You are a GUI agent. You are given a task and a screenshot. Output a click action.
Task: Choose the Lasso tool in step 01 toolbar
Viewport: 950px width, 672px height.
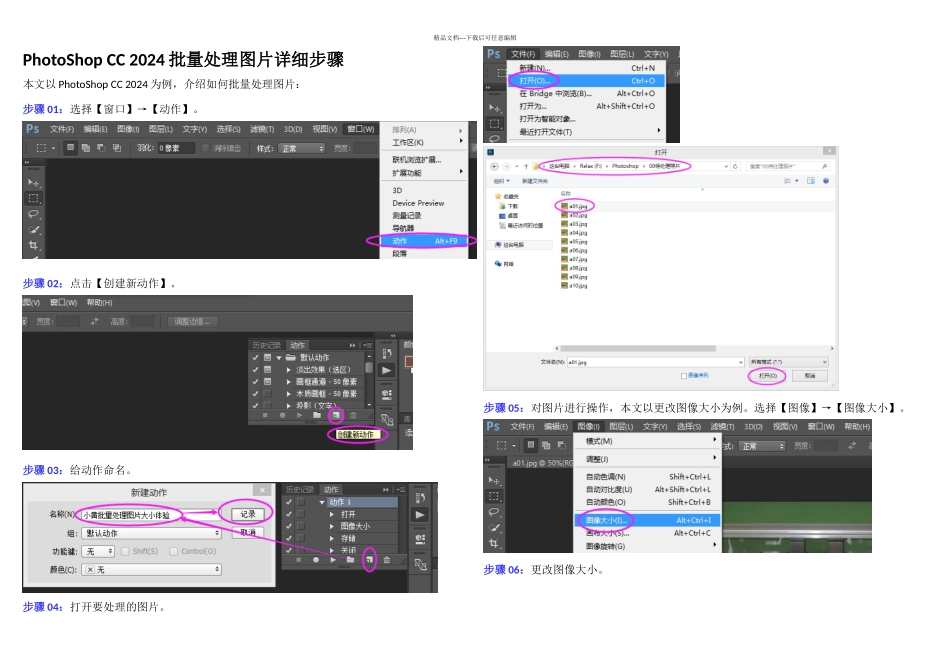33,214
